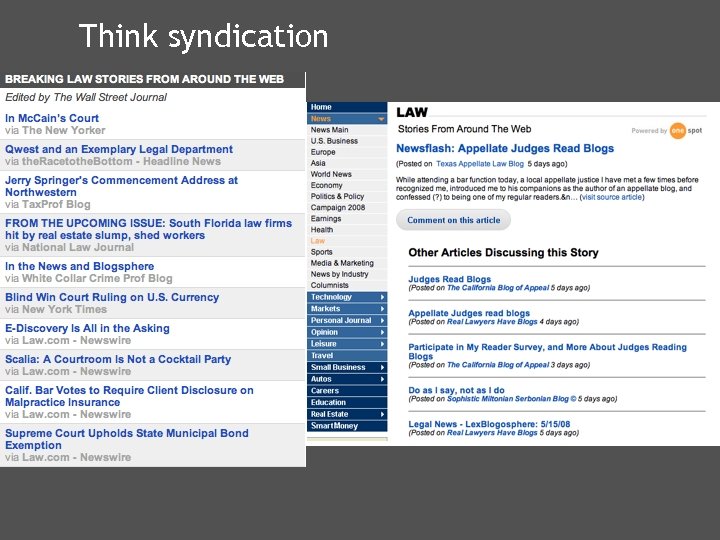Open Appellate Judges read blogs article

(469, 313)
